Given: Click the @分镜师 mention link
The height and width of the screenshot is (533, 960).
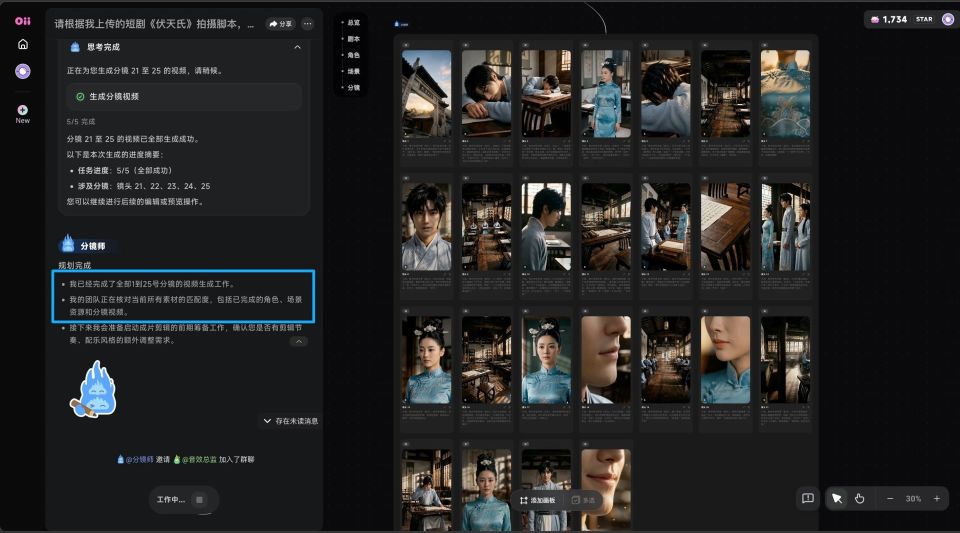Looking at the screenshot, I should pos(136,459).
